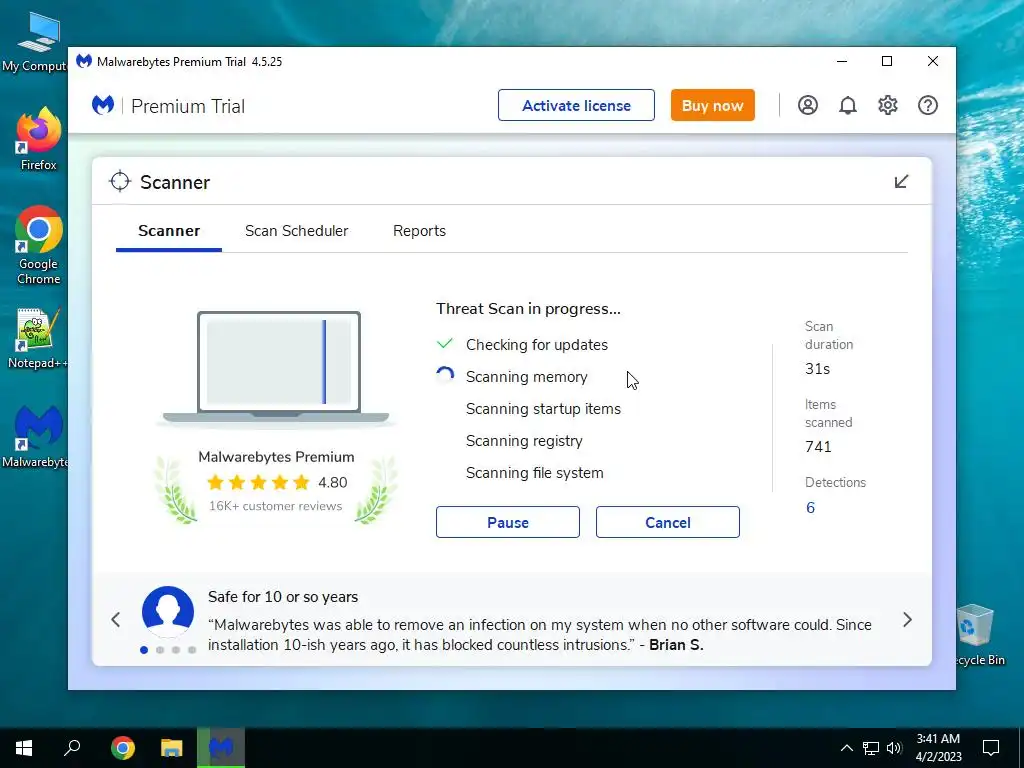Click the 'Scanning memory' step
Image resolution: width=1024 pixels, height=768 pixels.
(x=526, y=377)
